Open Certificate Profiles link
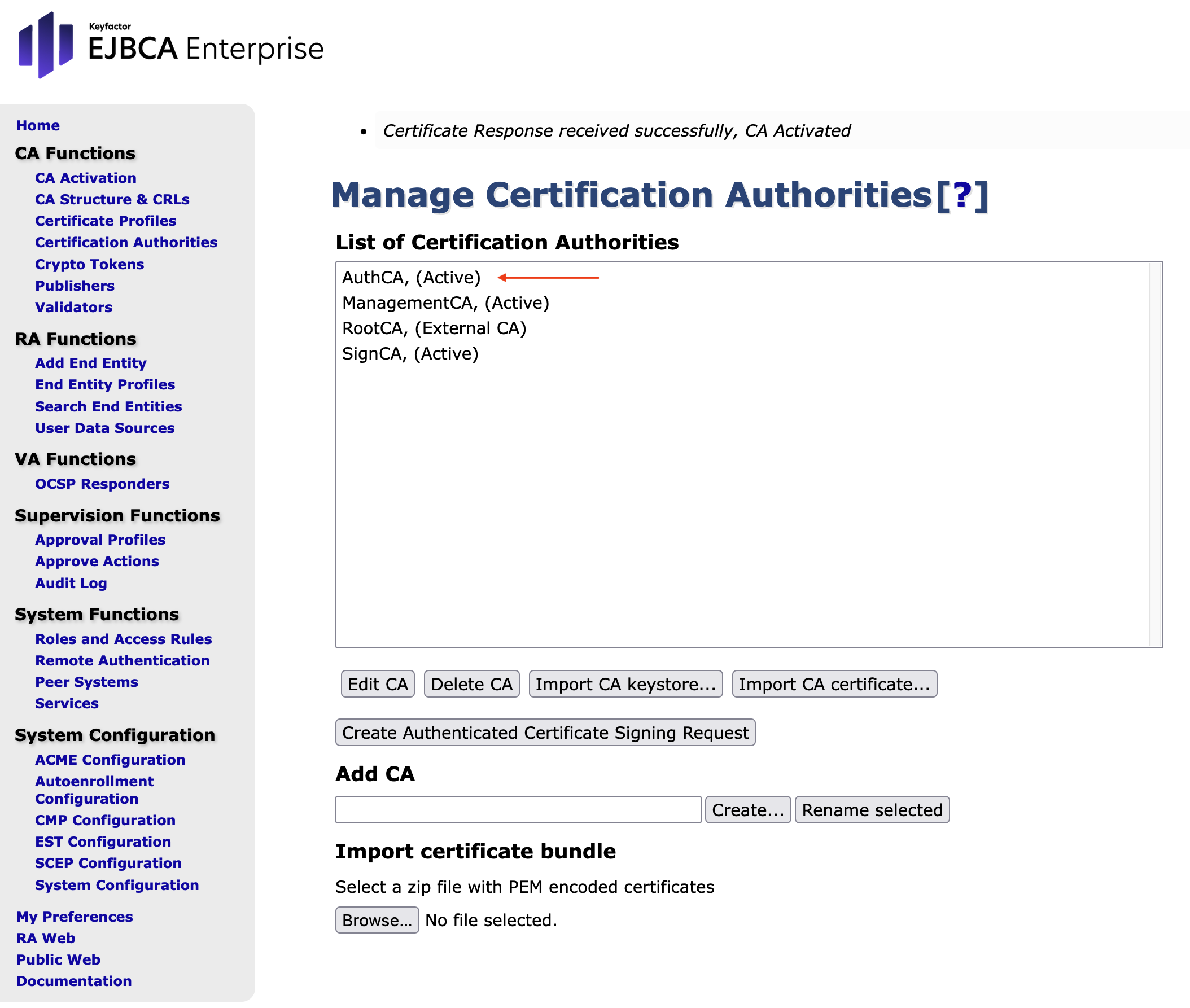Viewport: 1190px width, 1008px height. tap(106, 221)
